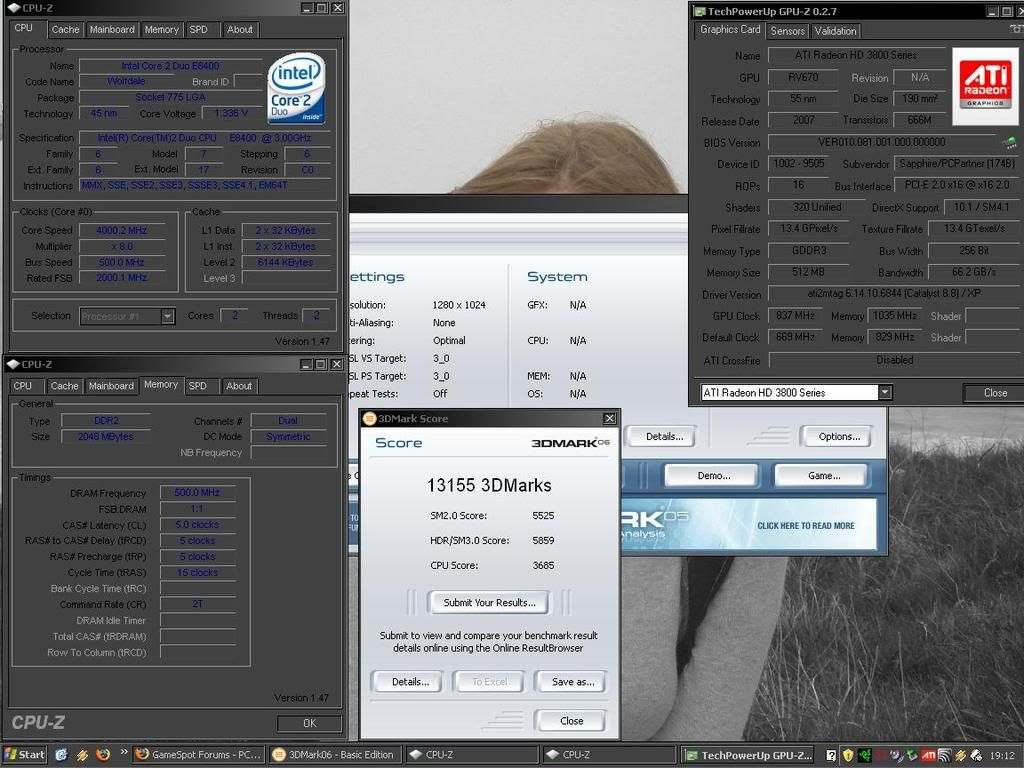
Task: Open About tab in lower CPU-Z window
Action: click(x=239, y=386)
